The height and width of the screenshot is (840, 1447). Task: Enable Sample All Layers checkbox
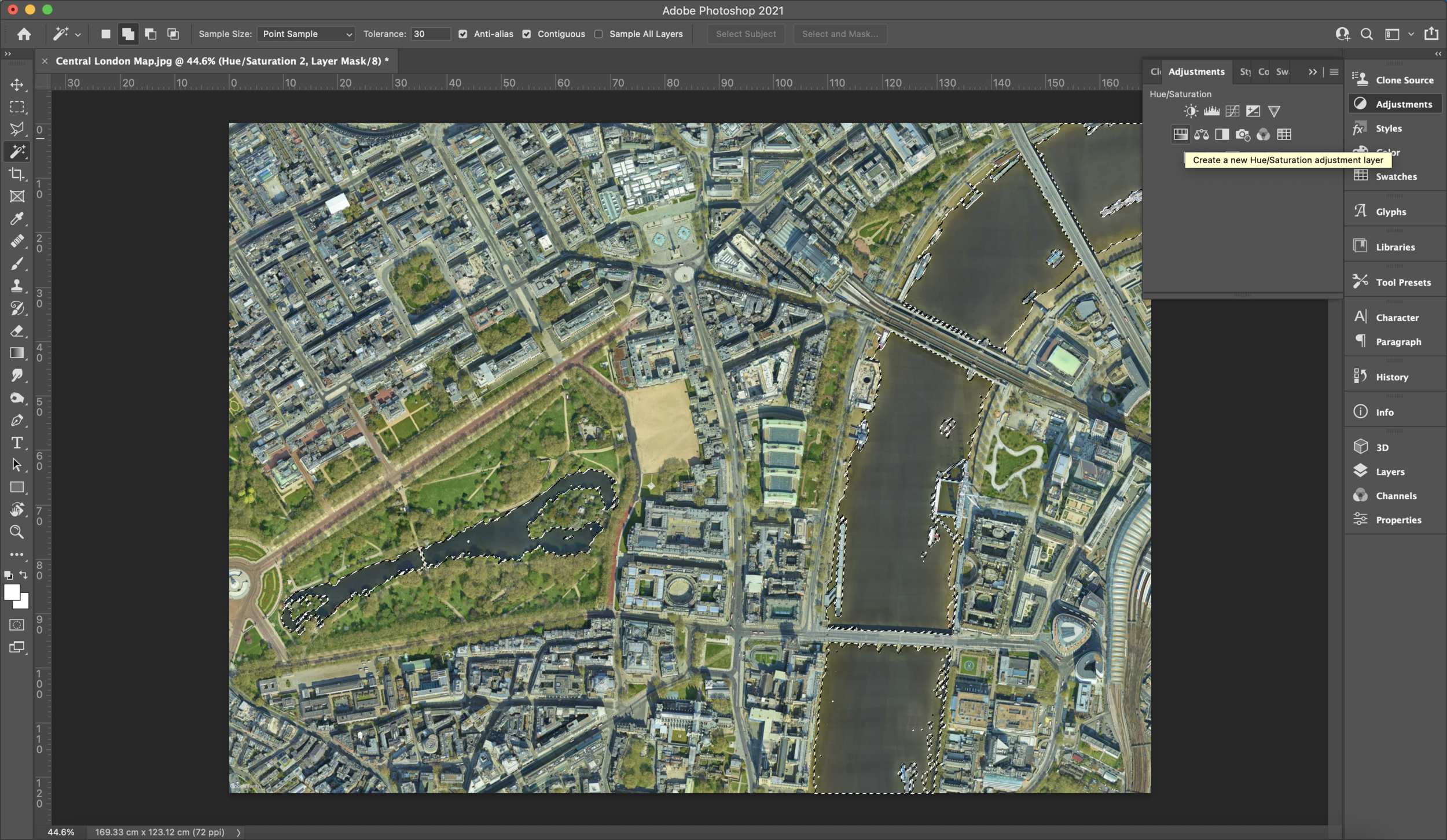(598, 34)
